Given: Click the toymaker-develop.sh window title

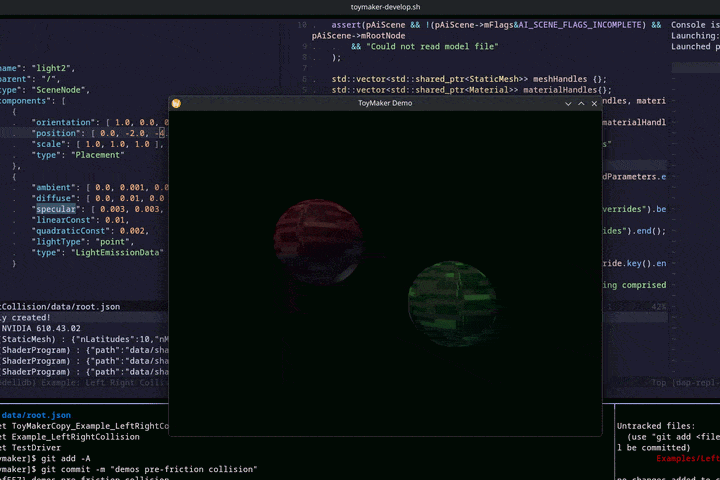Looking at the screenshot, I should coord(385,7).
